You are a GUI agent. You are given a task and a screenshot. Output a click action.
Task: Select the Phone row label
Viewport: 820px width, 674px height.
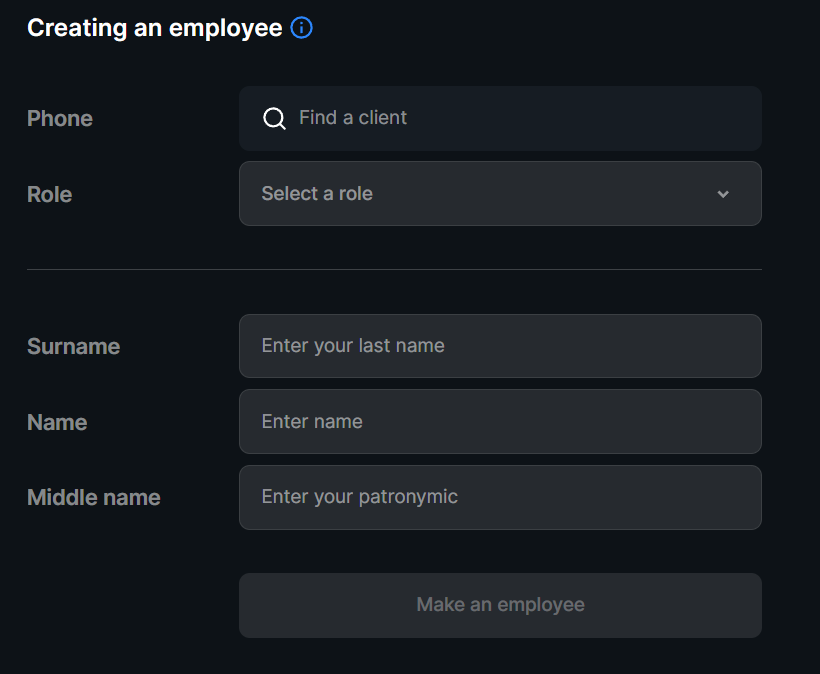[x=59, y=118]
